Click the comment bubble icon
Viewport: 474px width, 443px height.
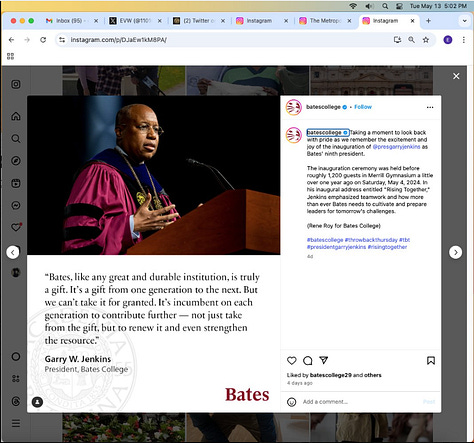[x=308, y=360]
